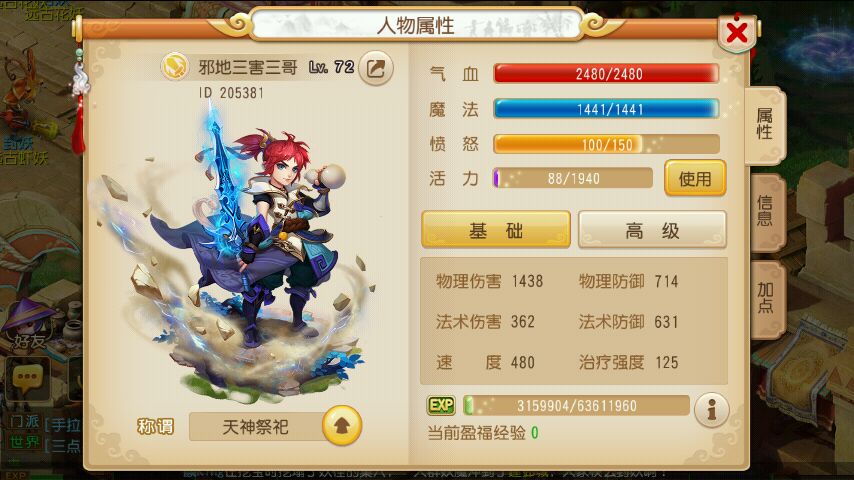
Task: Click the 使用 button next to 活力
Action: tap(695, 178)
